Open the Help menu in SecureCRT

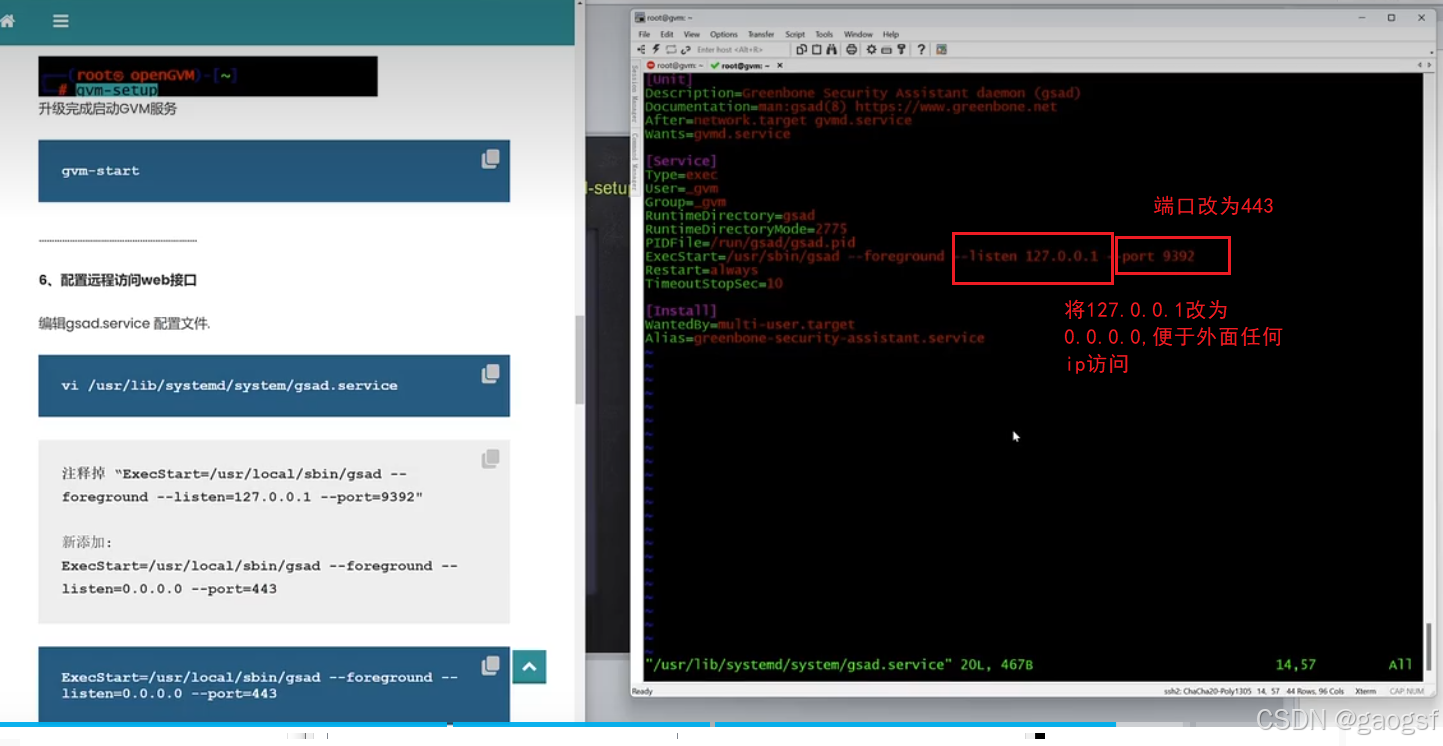tap(890, 34)
